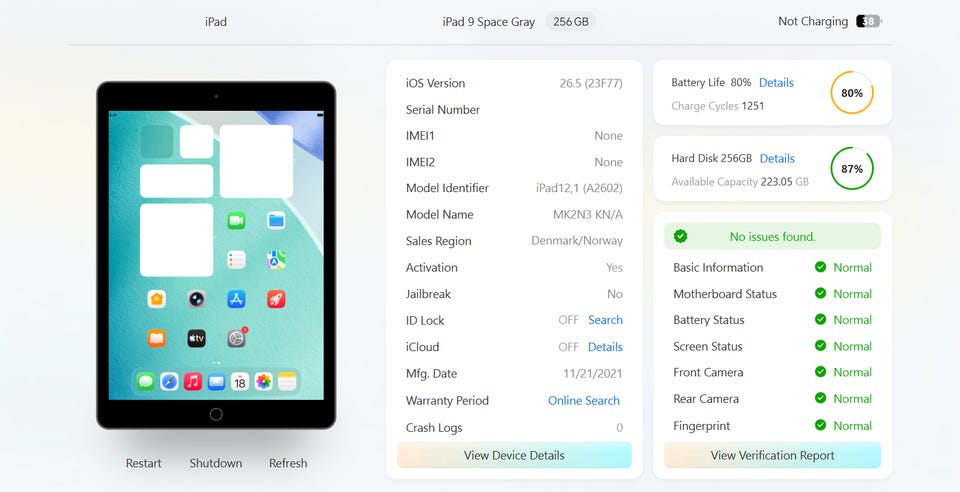Open Battery Life Details link
Screen dimensions: 960x492
point(776,83)
